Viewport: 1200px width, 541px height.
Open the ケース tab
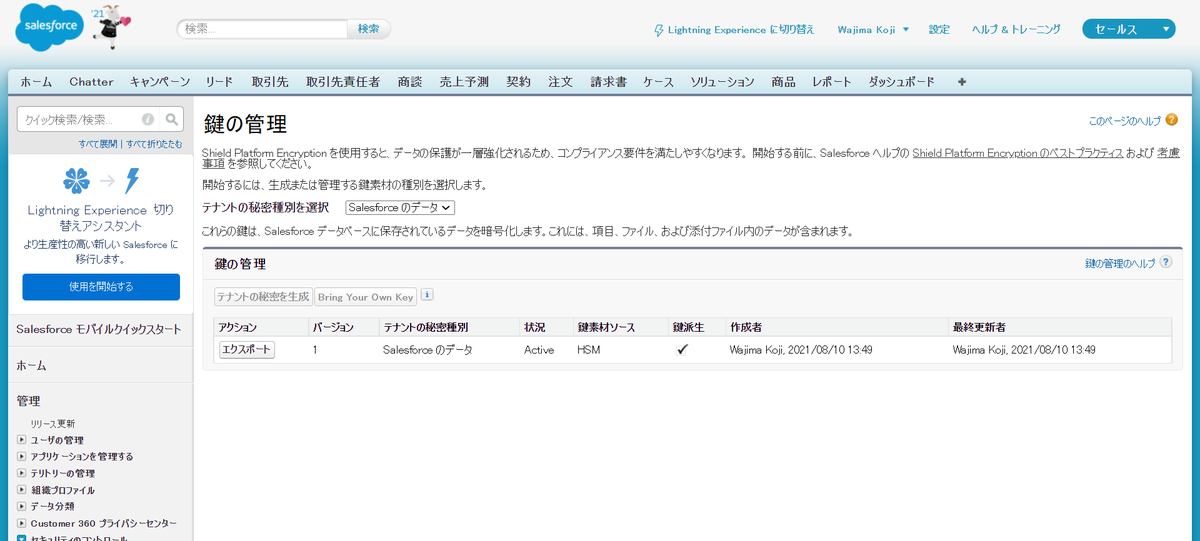658,82
